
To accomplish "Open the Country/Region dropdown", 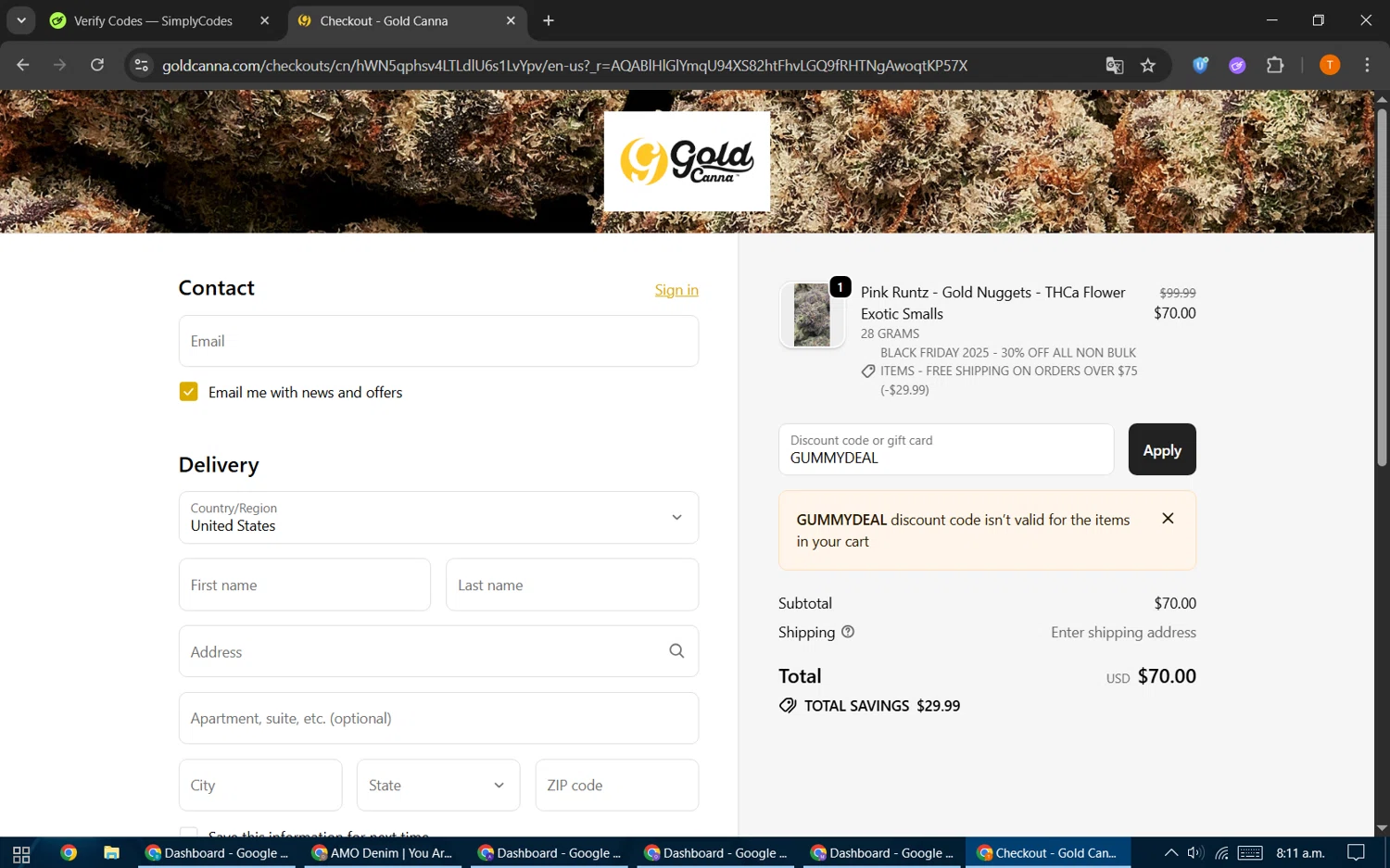I will point(438,517).
